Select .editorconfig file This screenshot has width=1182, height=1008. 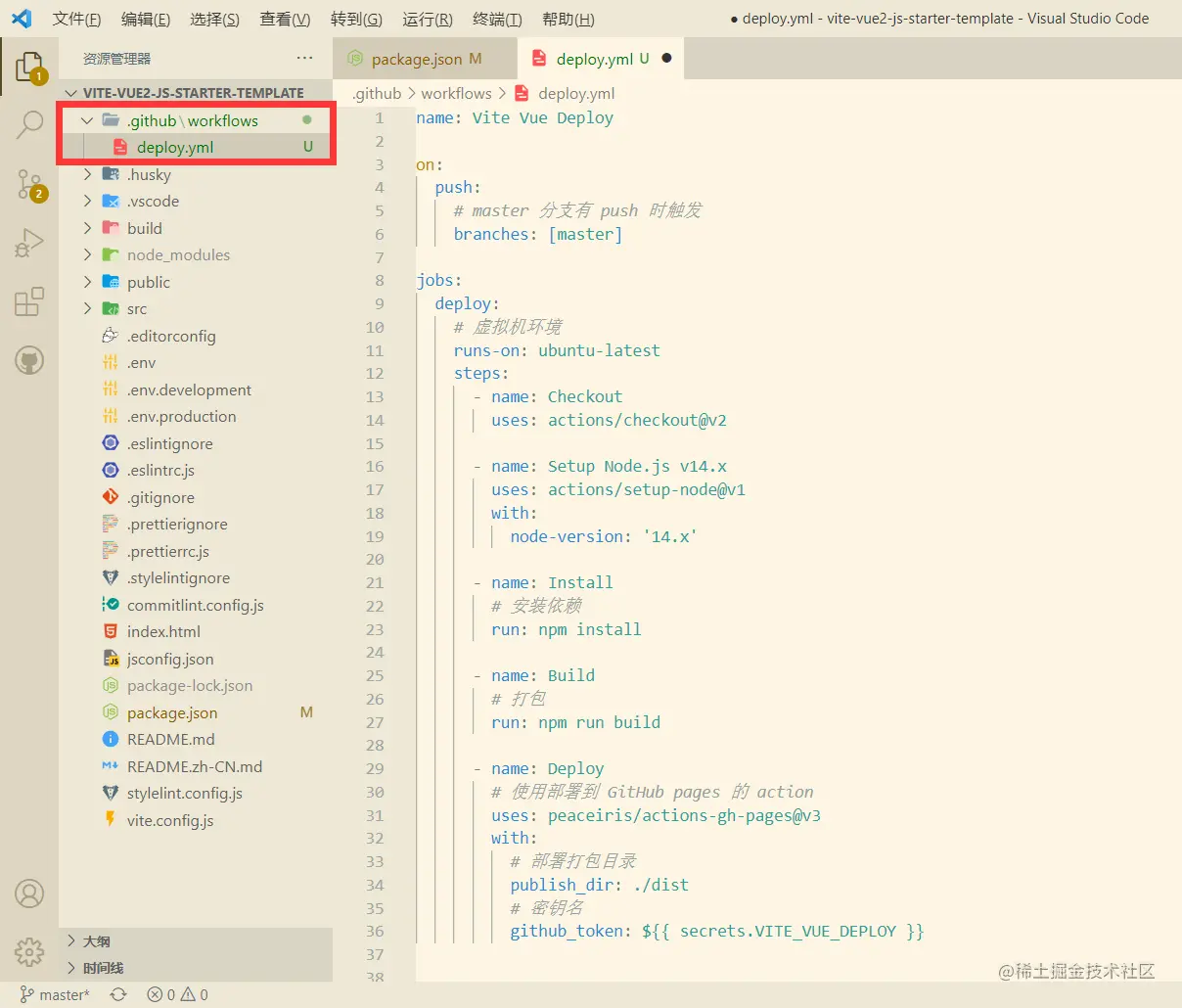(196, 336)
